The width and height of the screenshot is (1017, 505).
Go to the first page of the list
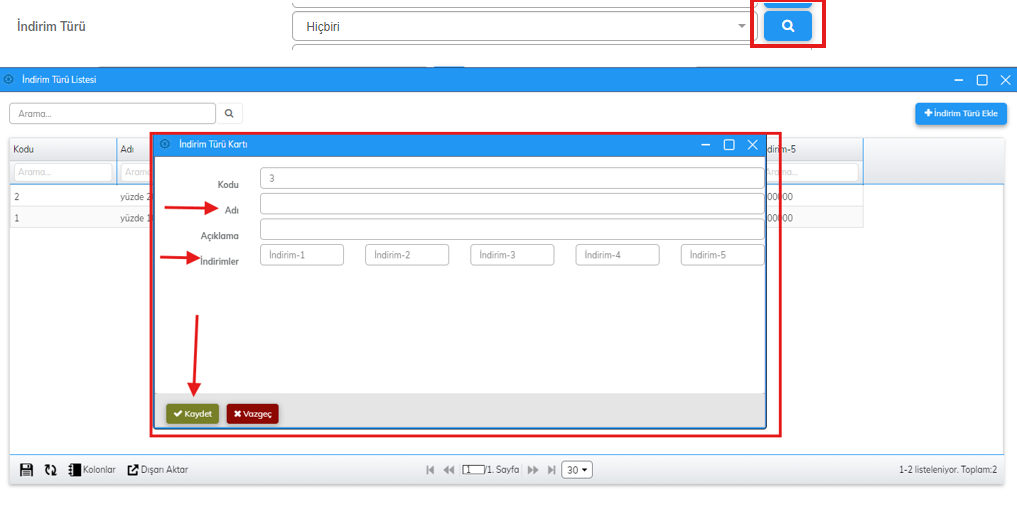coord(430,470)
